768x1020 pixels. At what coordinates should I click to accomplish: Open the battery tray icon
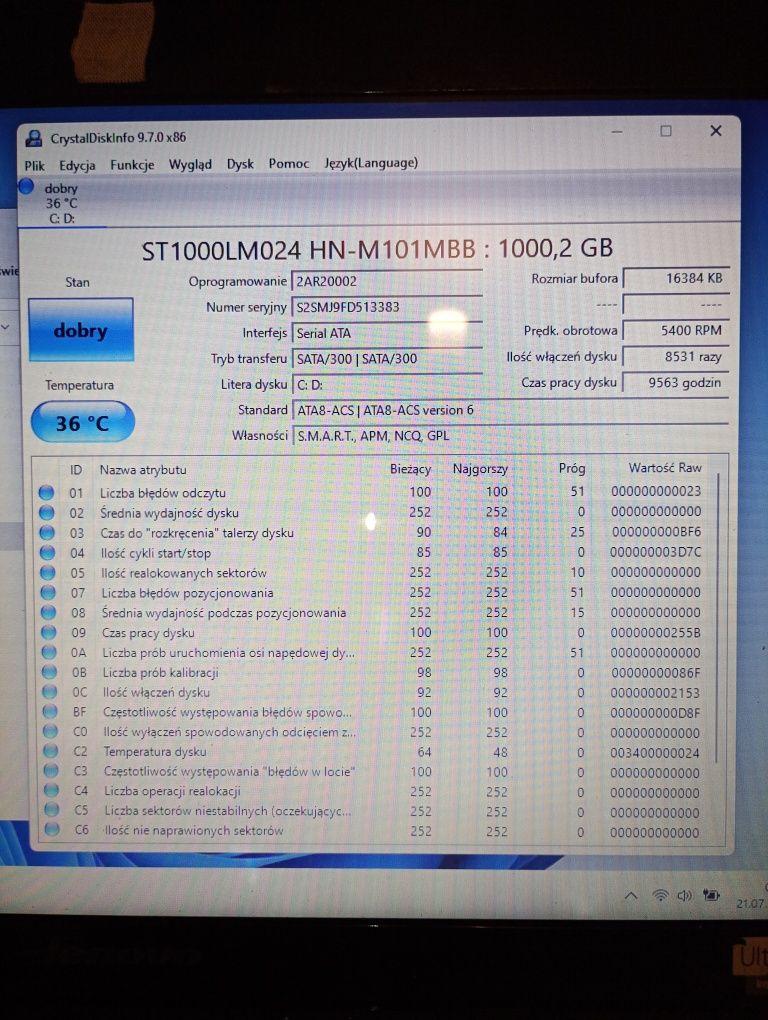[711, 896]
